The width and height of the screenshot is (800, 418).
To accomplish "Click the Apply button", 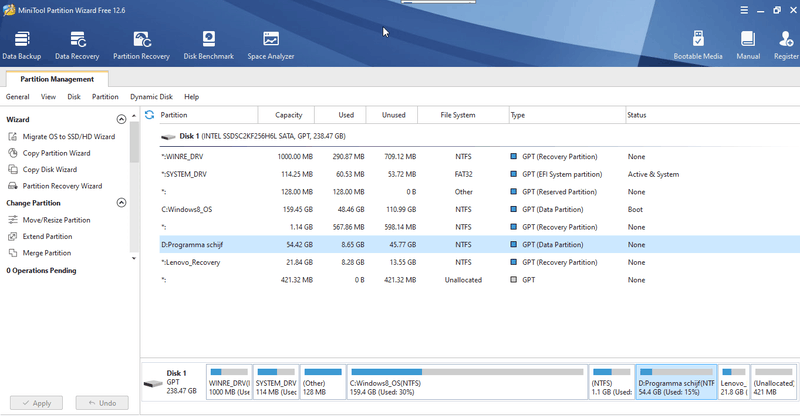I will (x=35, y=403).
